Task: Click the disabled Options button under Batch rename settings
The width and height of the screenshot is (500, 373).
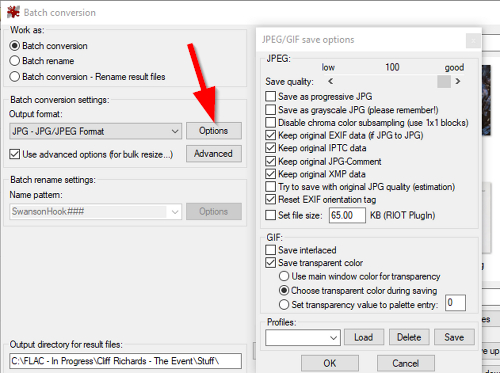Action: (214, 211)
